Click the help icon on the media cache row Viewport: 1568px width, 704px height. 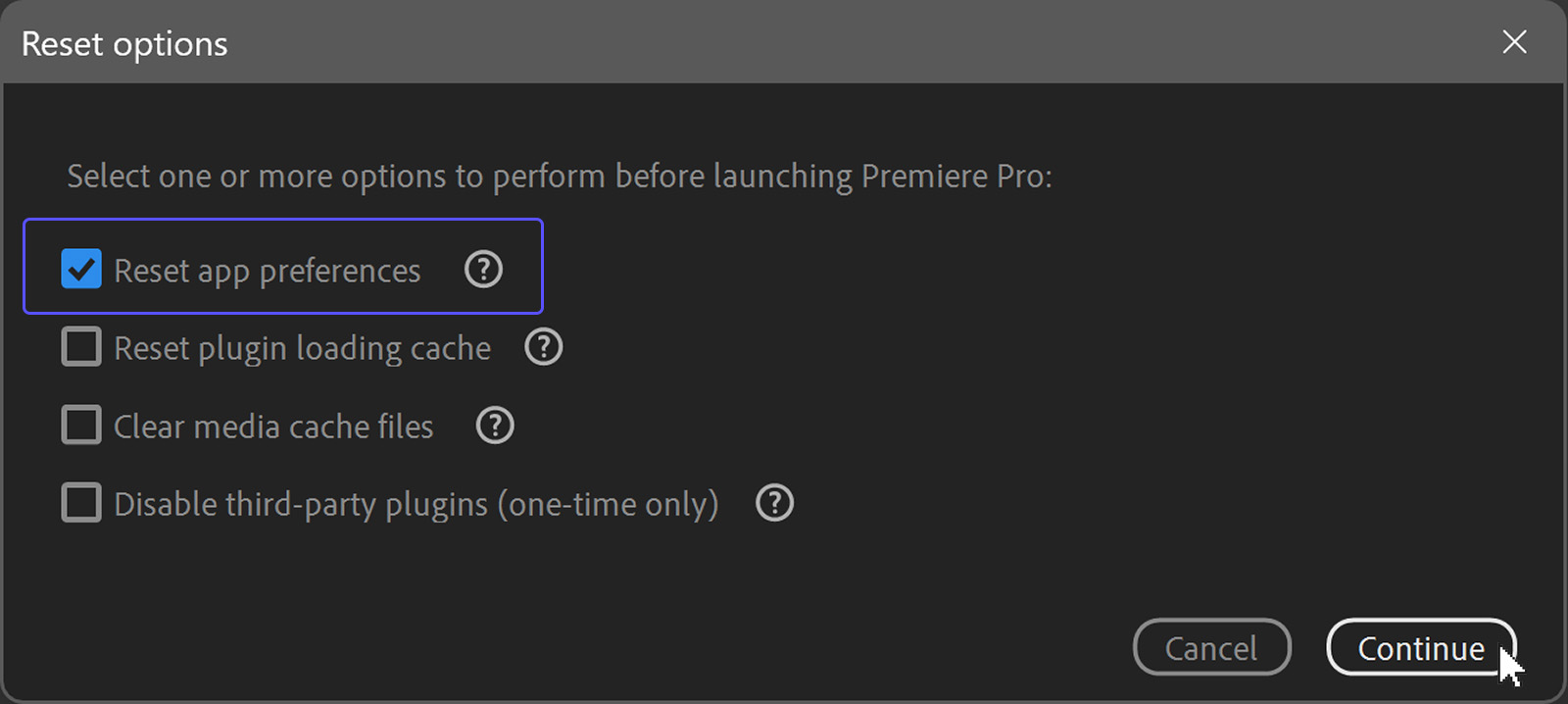pos(496,426)
